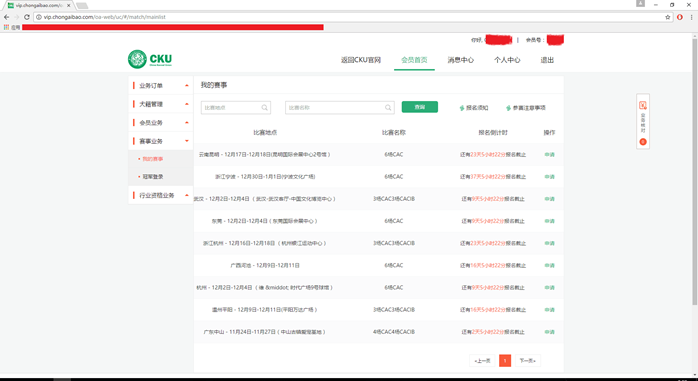Viewport: 698px width, 381px height.
Task: Select 我的赛事 in the sidebar
Action: coord(153,159)
